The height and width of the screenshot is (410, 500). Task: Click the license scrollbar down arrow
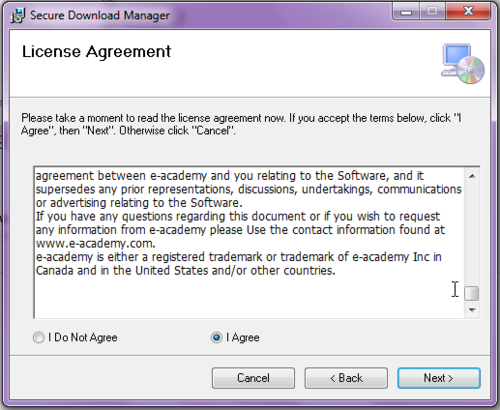click(472, 310)
